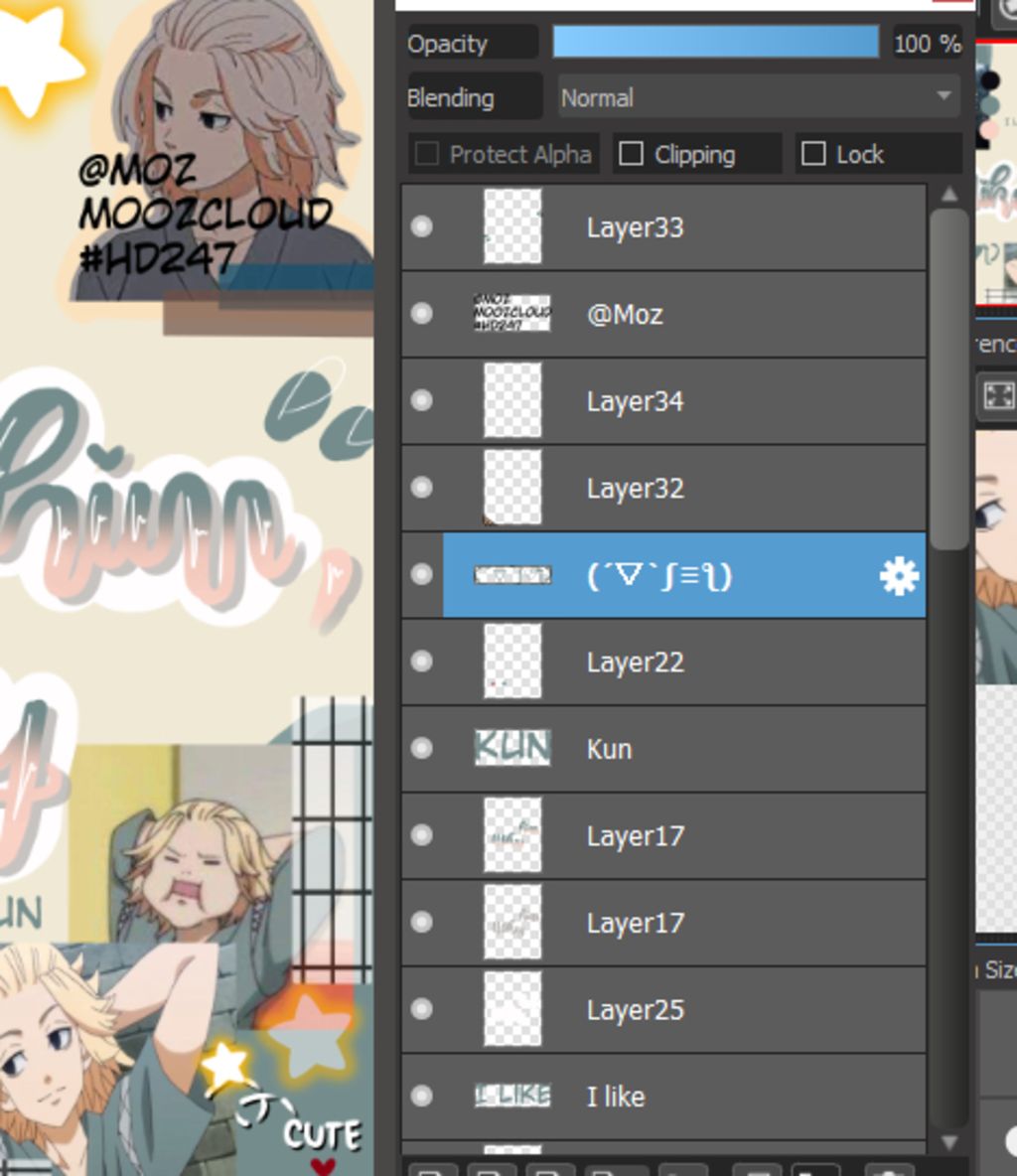The height and width of the screenshot is (1176, 1017).
Task: Click the 100 % opacity value field
Action: pos(927,44)
